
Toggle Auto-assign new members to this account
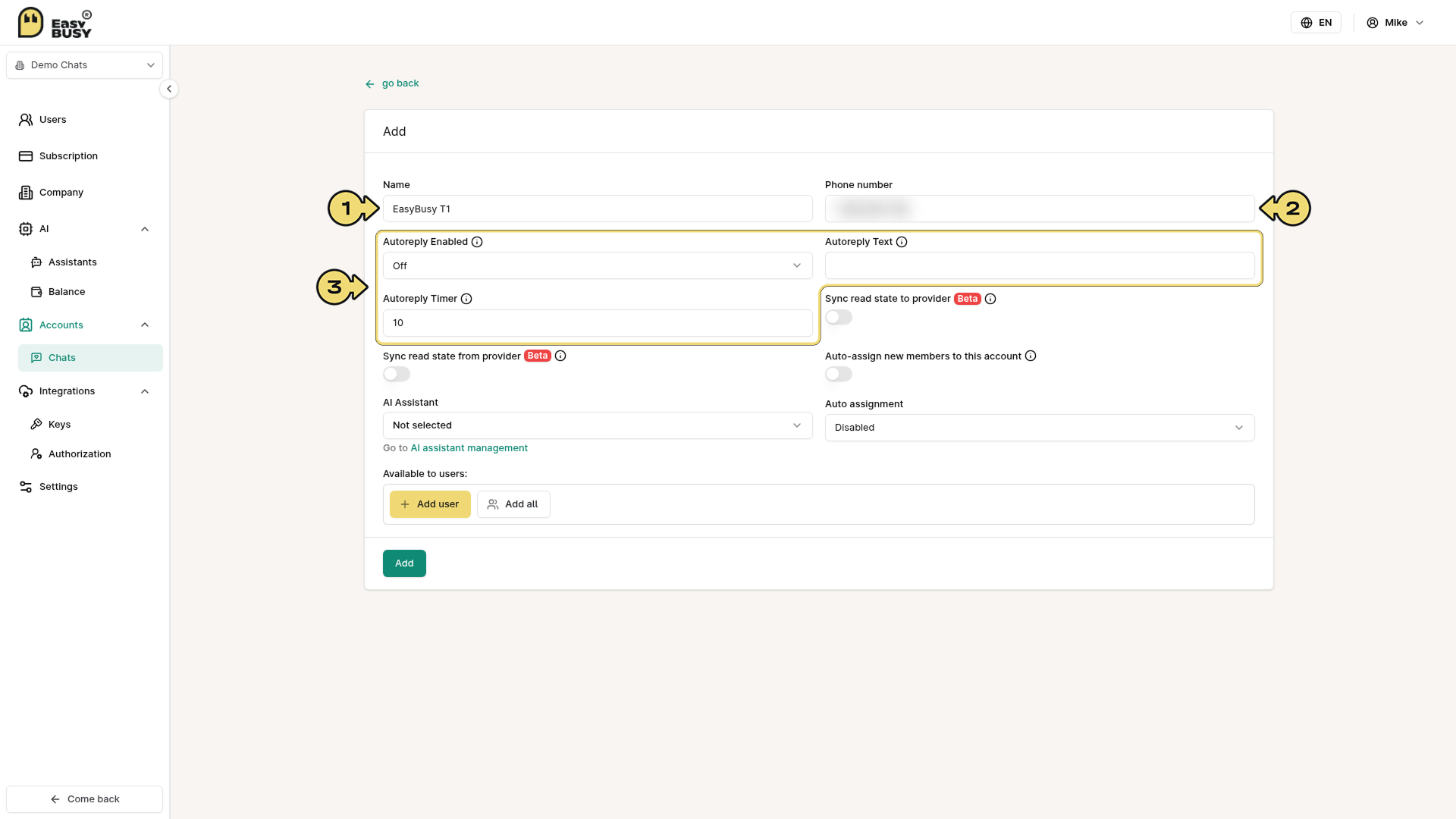click(x=839, y=375)
